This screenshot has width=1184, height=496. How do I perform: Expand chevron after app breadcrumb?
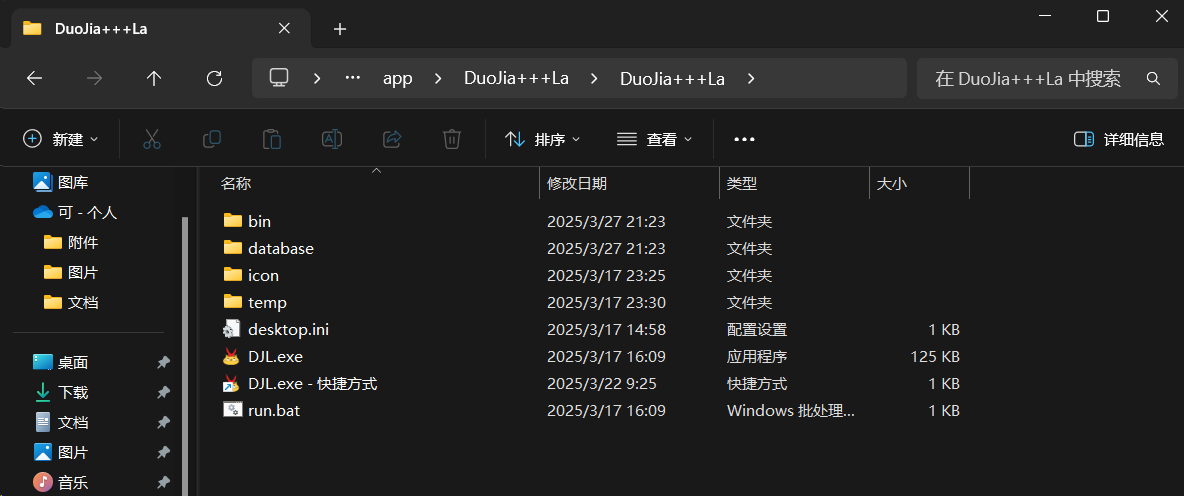click(x=438, y=79)
